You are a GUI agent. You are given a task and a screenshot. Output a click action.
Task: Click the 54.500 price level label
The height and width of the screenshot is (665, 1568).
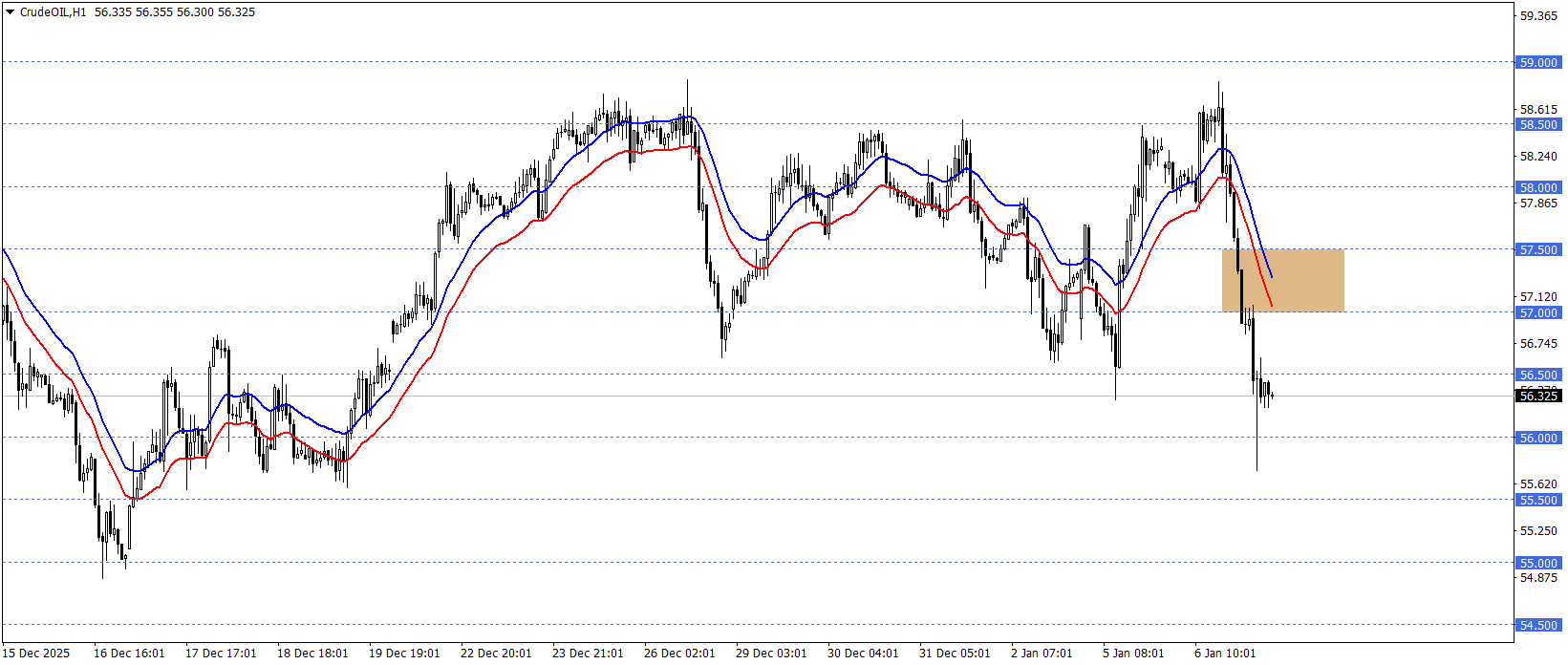pyautogui.click(x=1537, y=626)
